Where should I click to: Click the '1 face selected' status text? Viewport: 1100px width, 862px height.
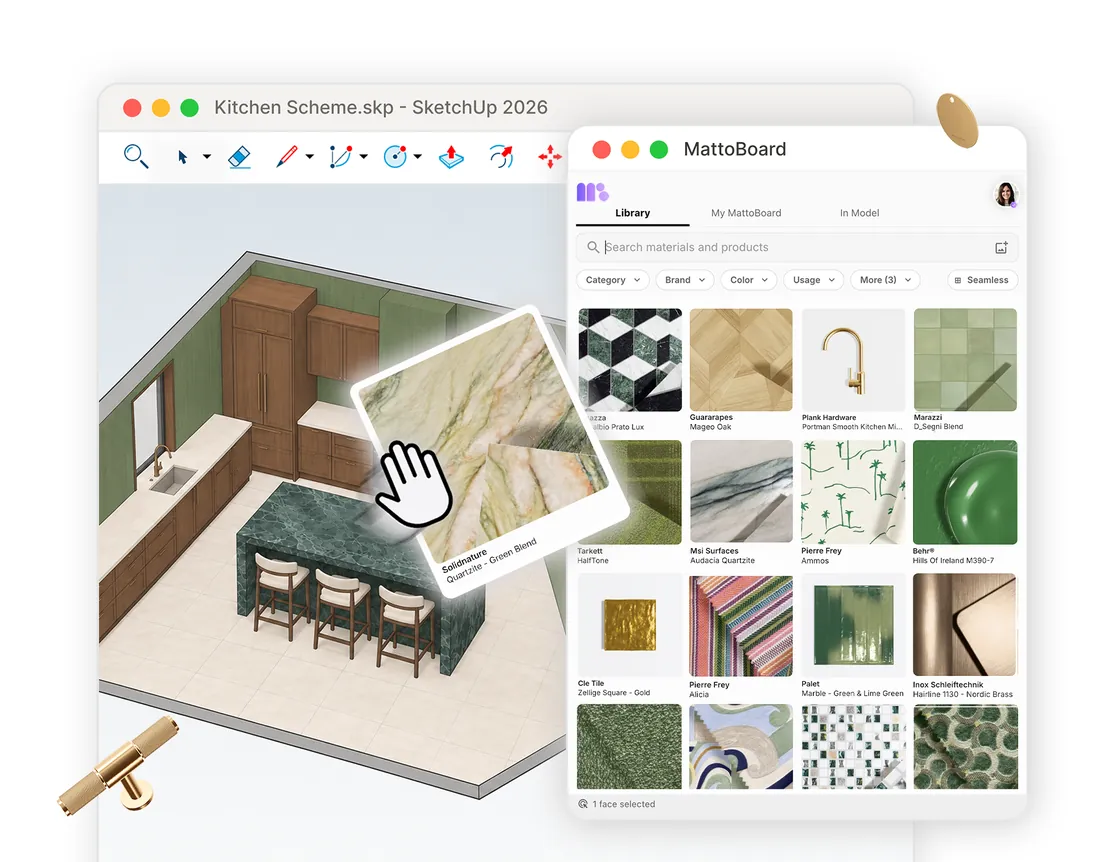point(624,804)
